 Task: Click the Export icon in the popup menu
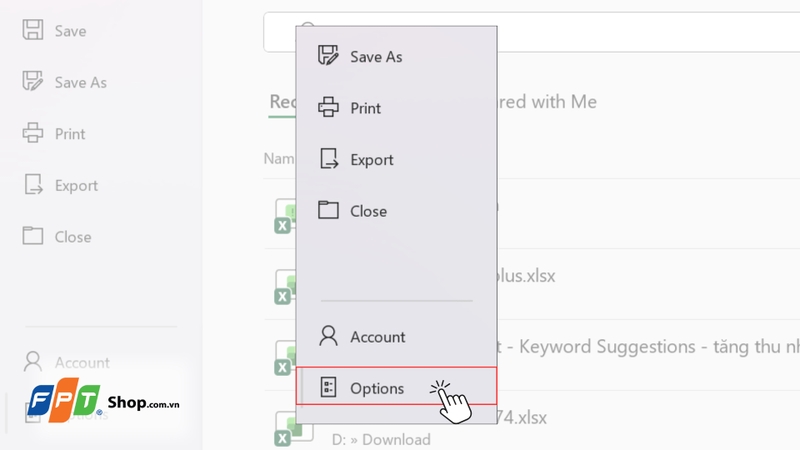[328, 159]
